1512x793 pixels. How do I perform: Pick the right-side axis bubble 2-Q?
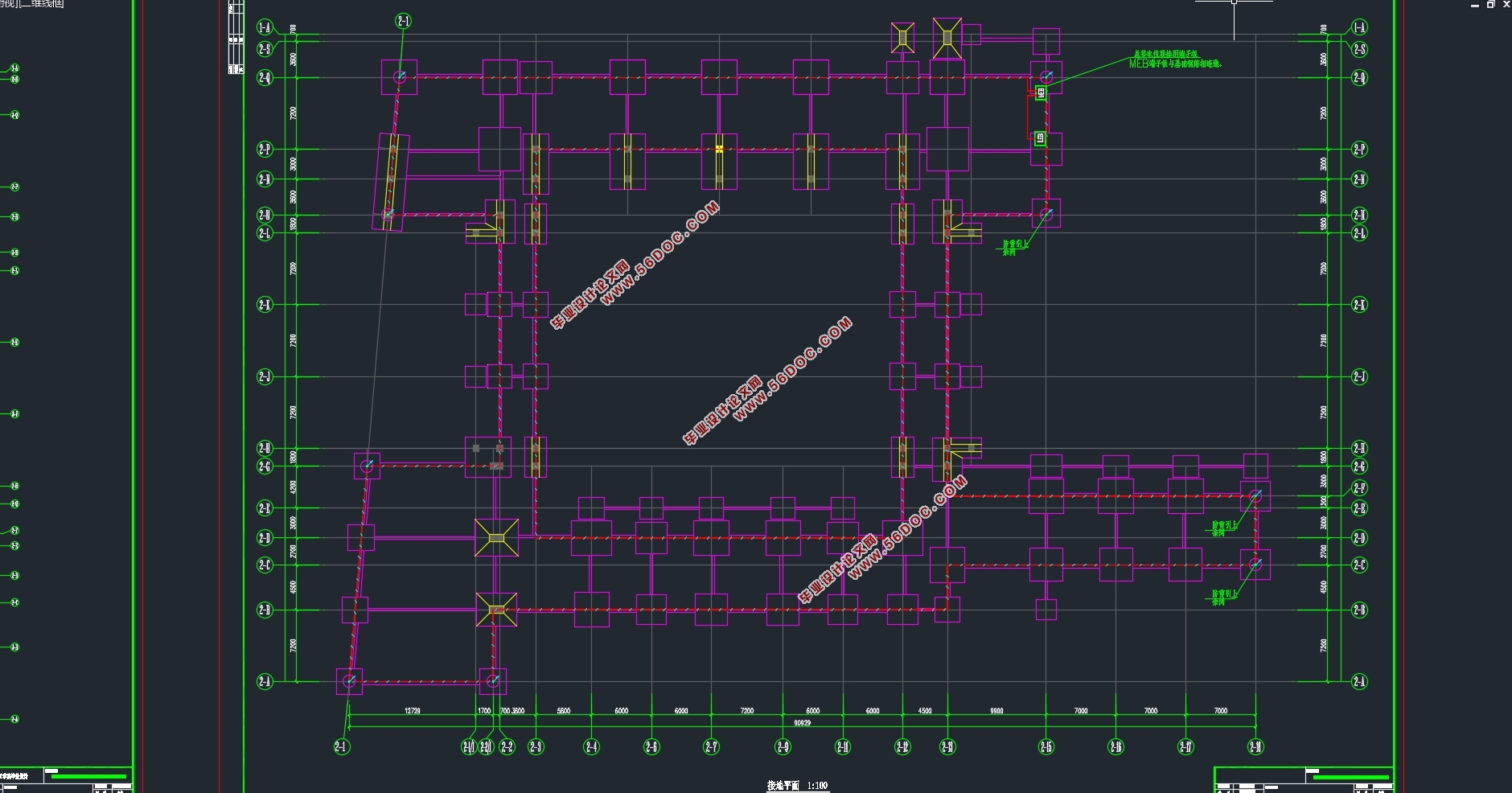[1359, 78]
